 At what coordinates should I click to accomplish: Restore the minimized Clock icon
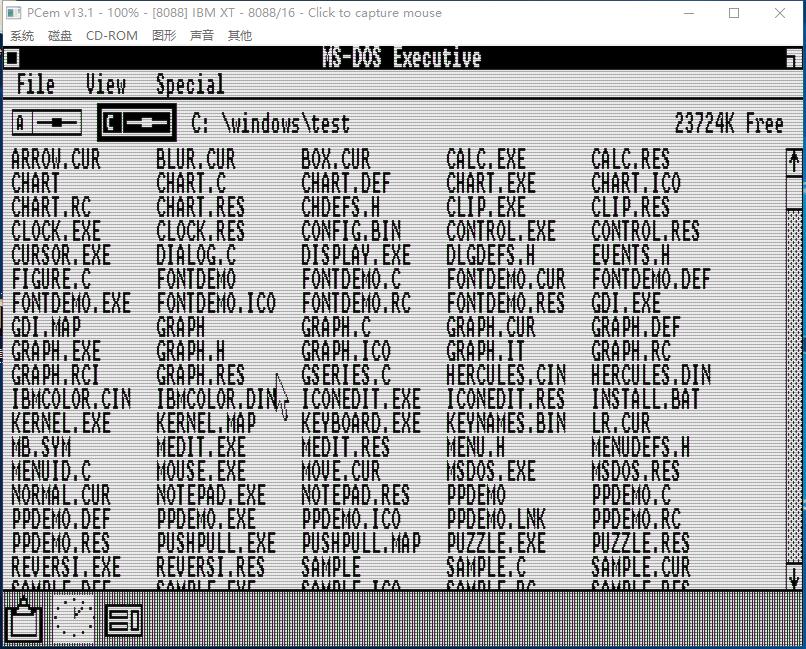point(74,619)
